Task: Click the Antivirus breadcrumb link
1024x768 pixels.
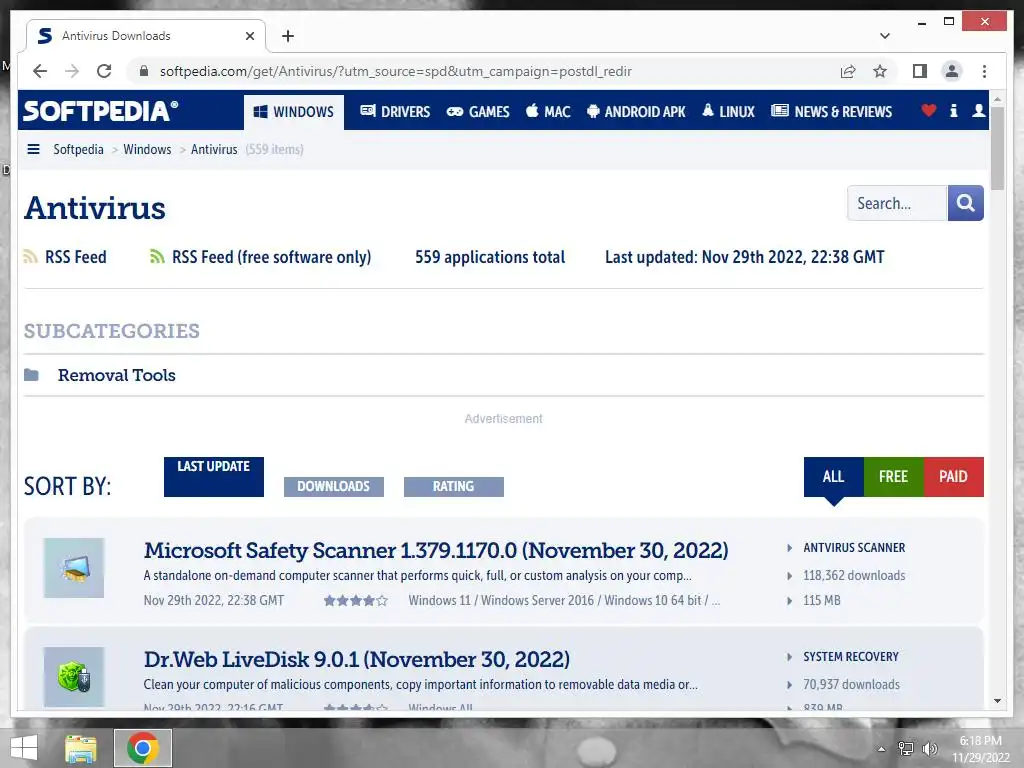Action: (x=214, y=150)
